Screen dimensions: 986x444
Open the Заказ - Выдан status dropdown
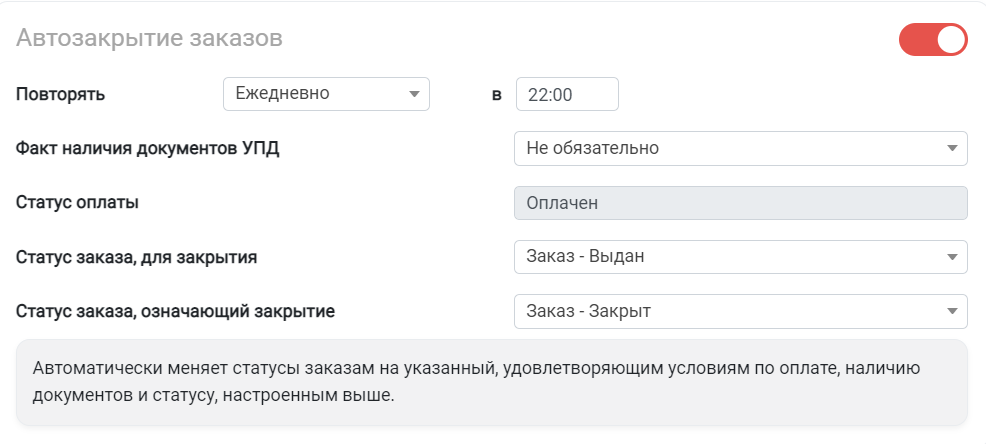click(x=741, y=257)
